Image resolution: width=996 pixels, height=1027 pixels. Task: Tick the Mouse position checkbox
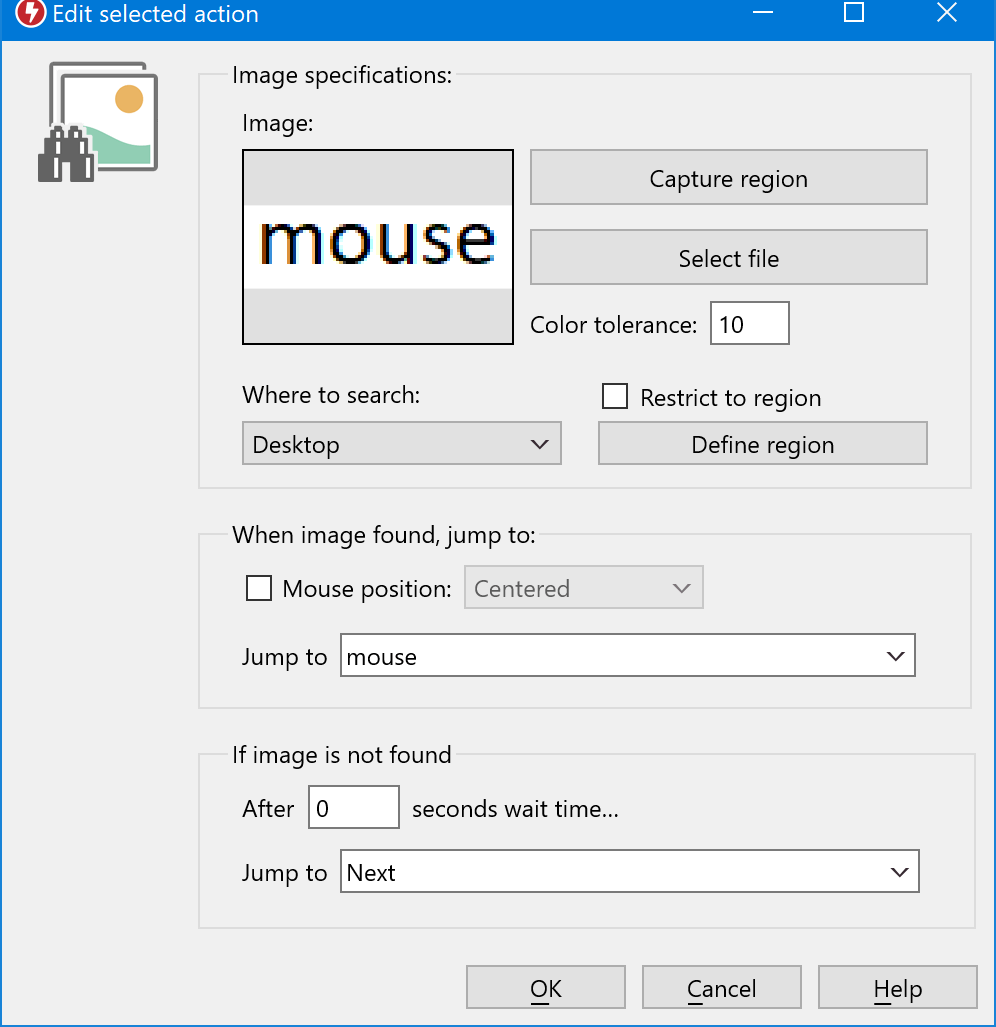259,588
